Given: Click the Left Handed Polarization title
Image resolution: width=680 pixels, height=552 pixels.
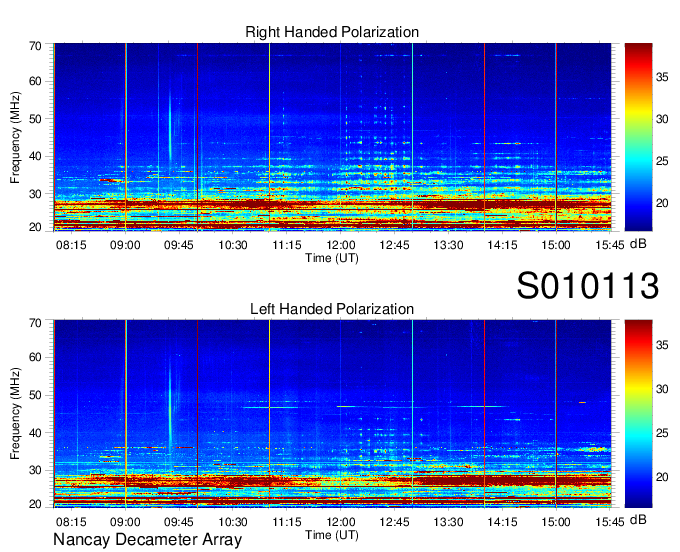Looking at the screenshot, I should 332,309.
